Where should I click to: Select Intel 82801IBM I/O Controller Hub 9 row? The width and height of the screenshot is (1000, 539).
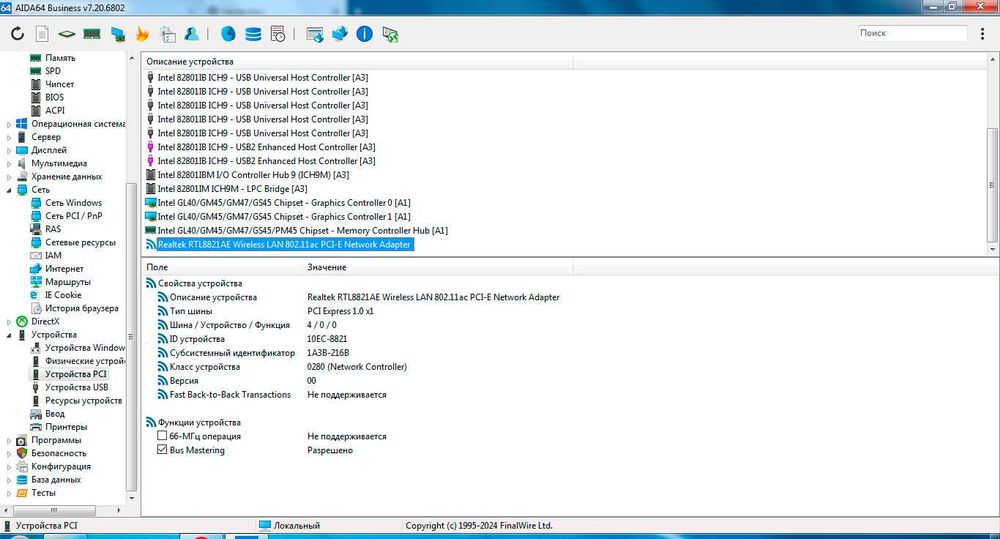253,175
